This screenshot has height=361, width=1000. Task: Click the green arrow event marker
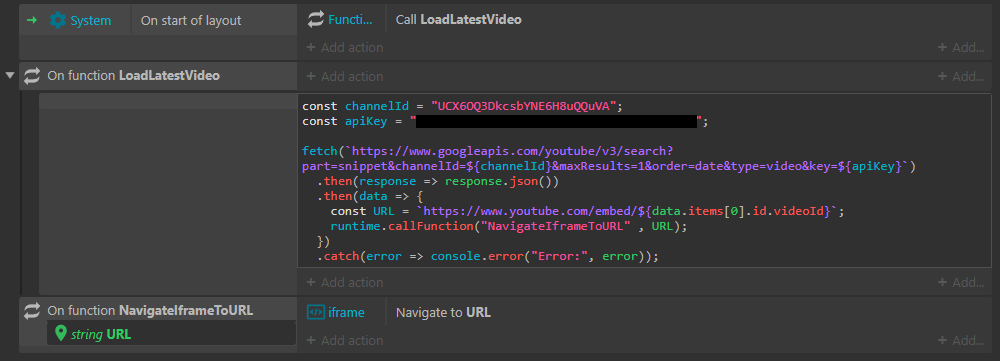[32, 20]
